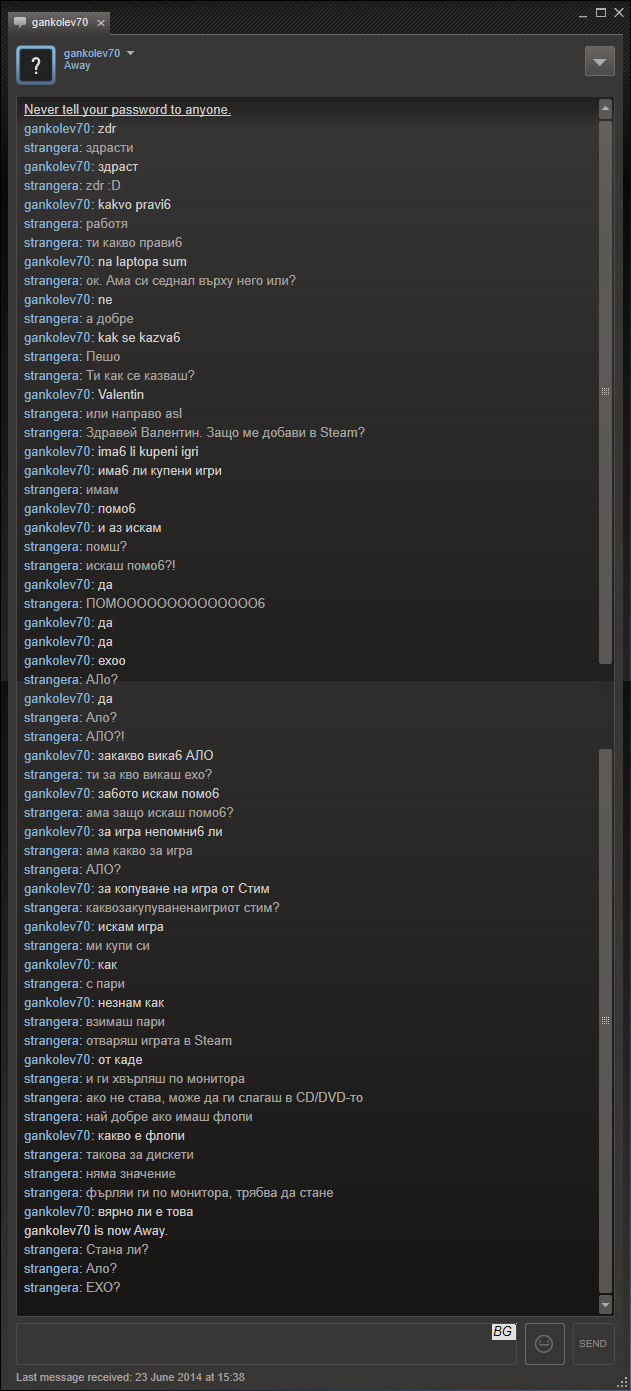Click the gankolev70 name in header
Viewport: 631px width, 1391px height.
click(x=92, y=53)
